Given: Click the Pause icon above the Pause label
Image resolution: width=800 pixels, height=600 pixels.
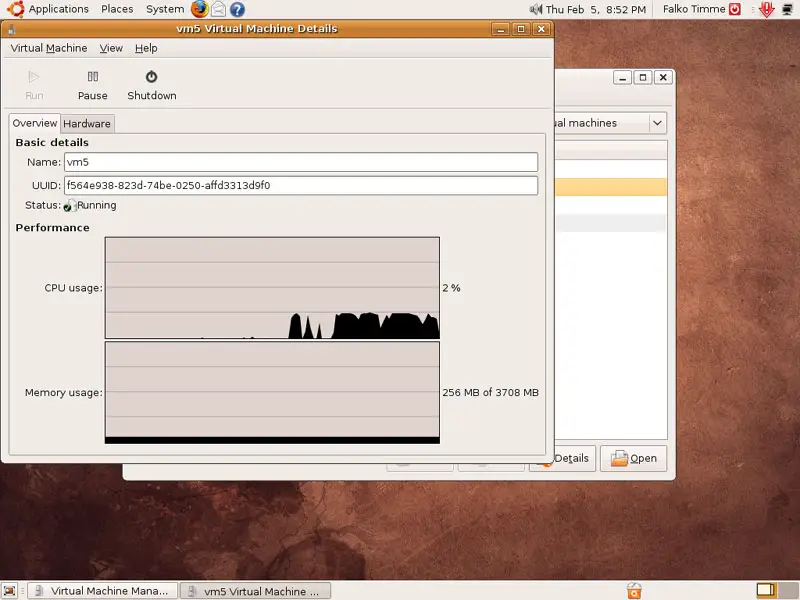Looking at the screenshot, I should click(92, 77).
